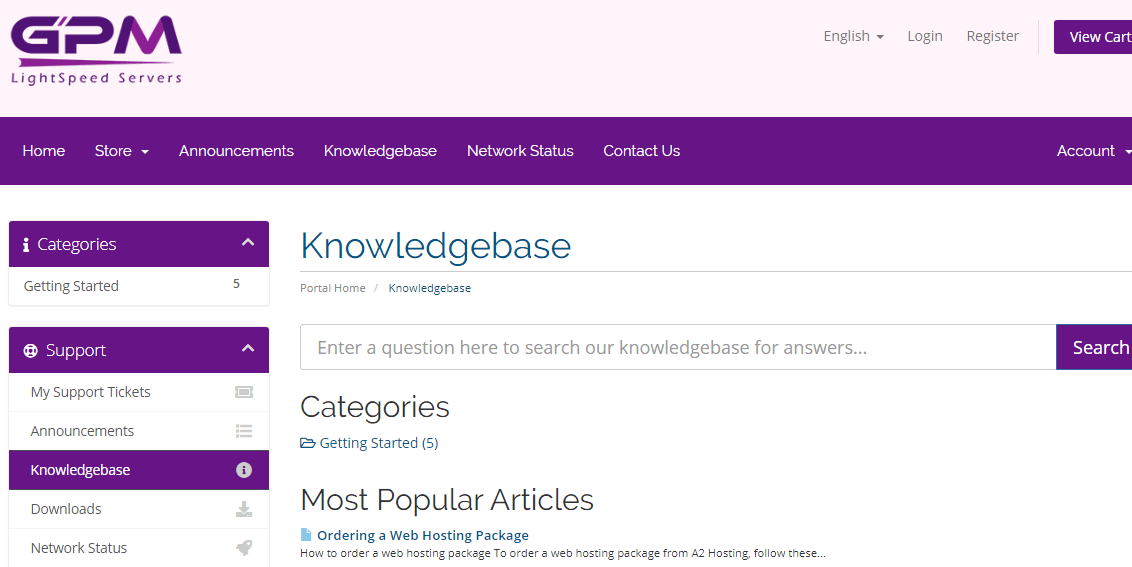Go to Announcements in the top navigation bar
The image size is (1132, 567).
(x=236, y=151)
